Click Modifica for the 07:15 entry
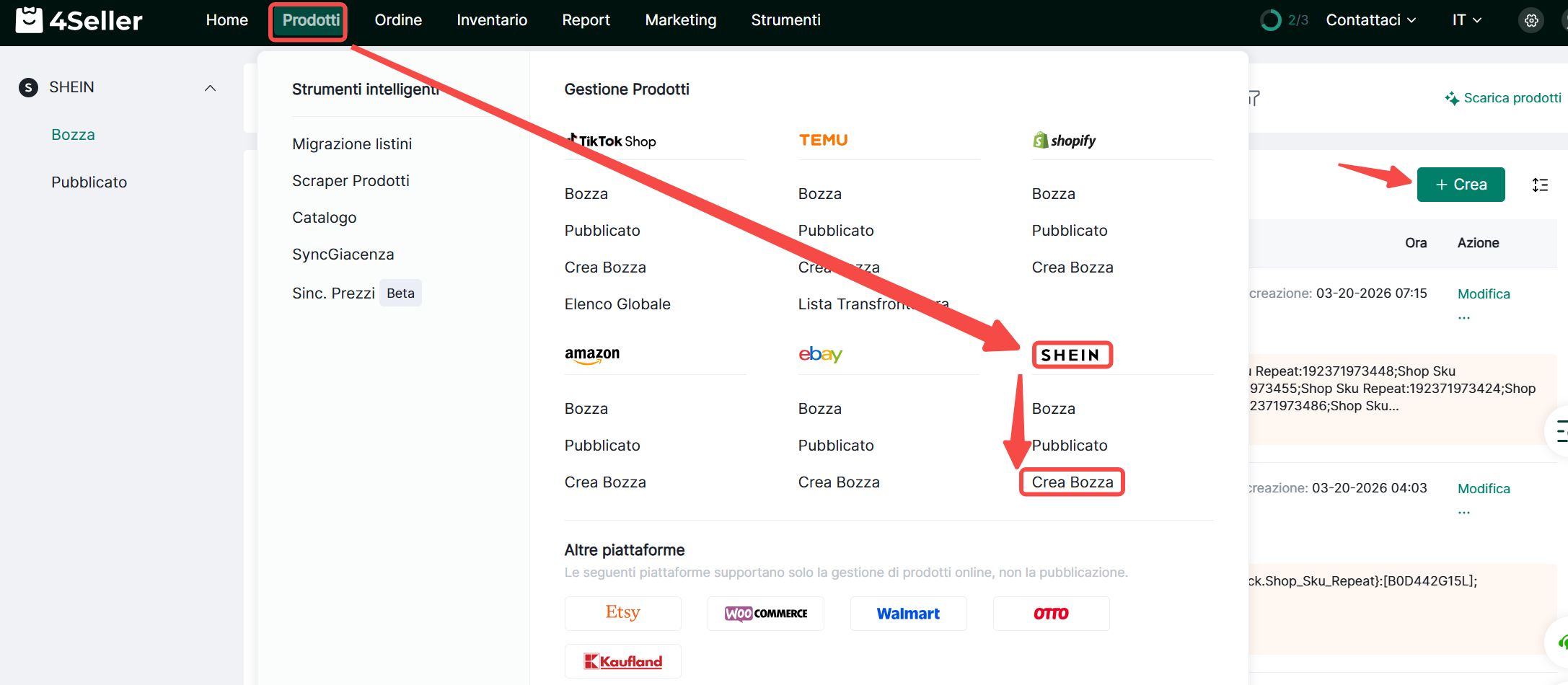The image size is (1568, 685). tap(1483, 294)
